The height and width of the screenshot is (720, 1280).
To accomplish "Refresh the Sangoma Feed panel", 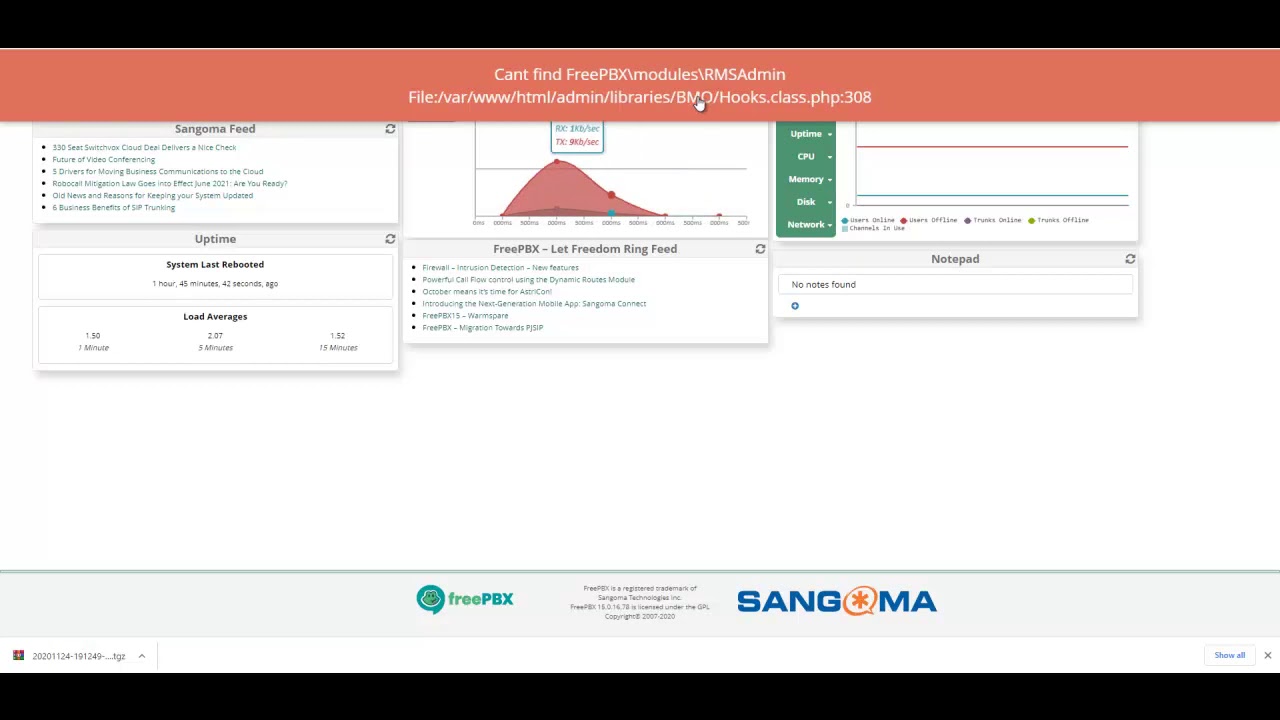I will 390,129.
